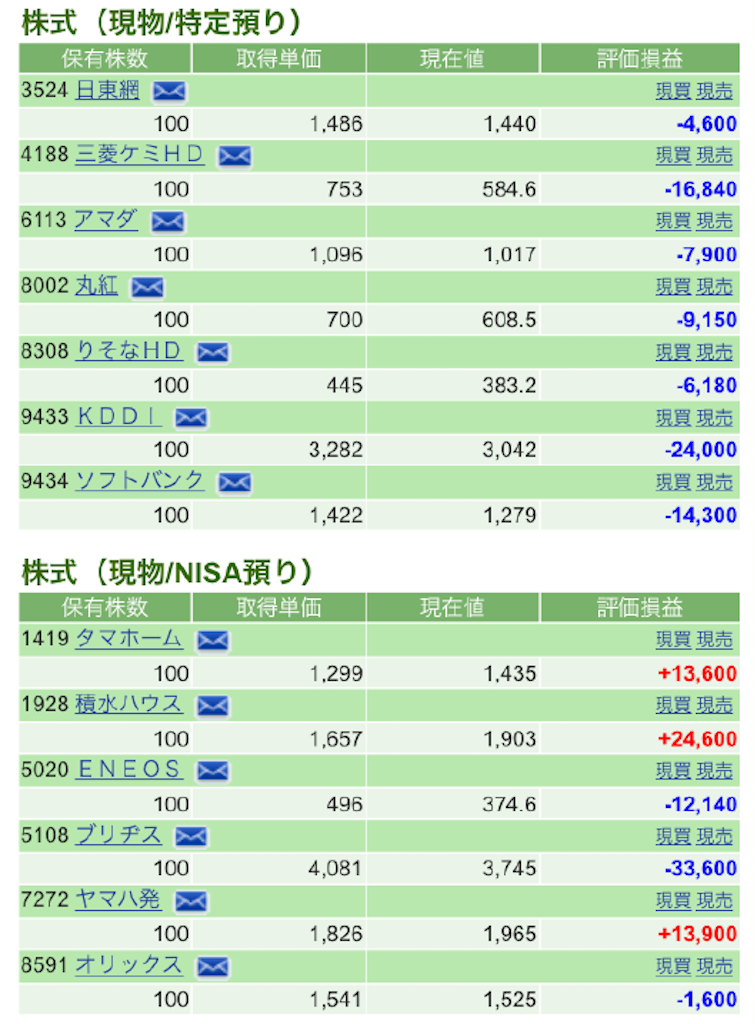Click 現買 for 積水ハウス

coord(673,705)
